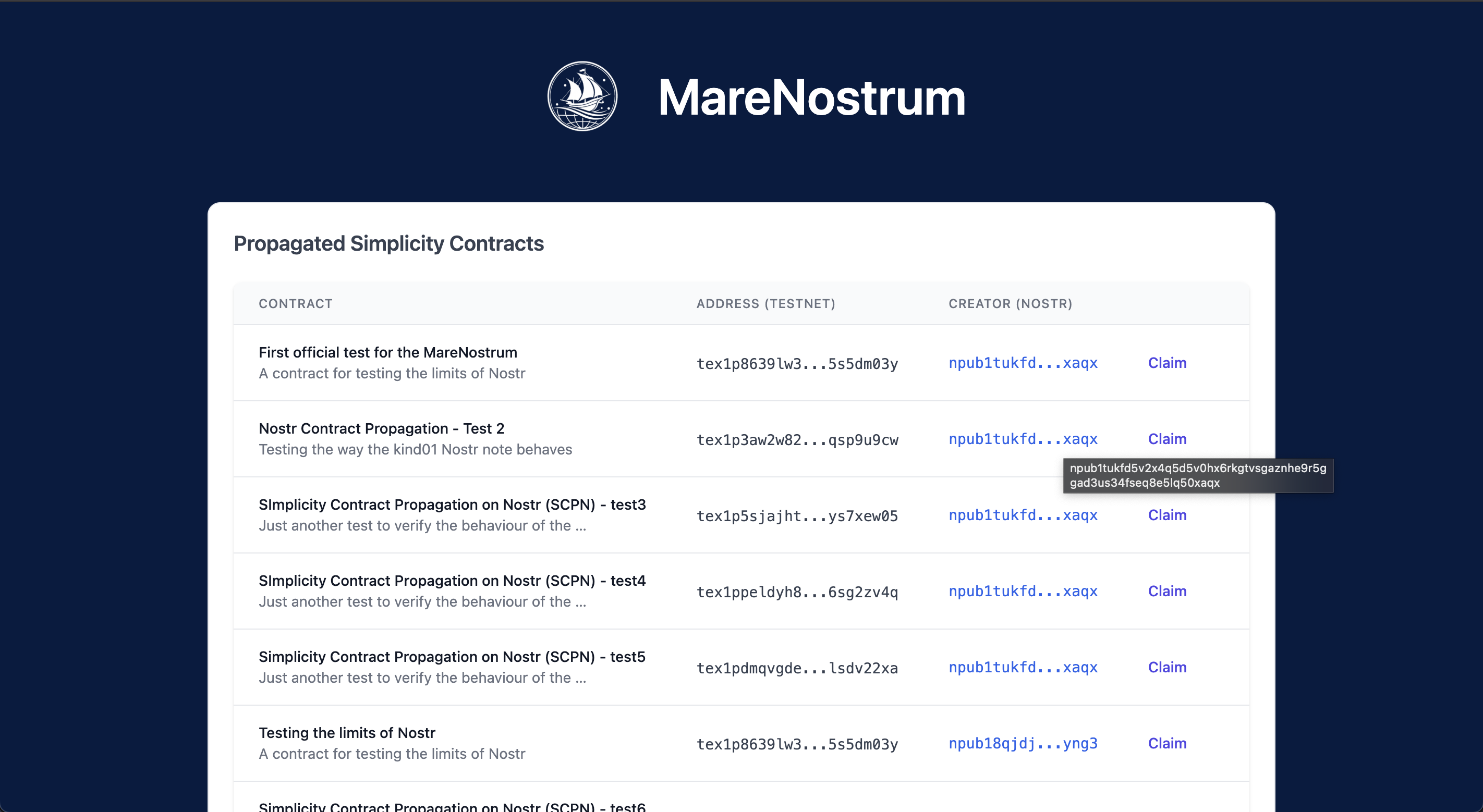This screenshot has height=812, width=1483.
Task: Click address tex1p5sjajht...ys7xew05
Action: click(x=797, y=516)
